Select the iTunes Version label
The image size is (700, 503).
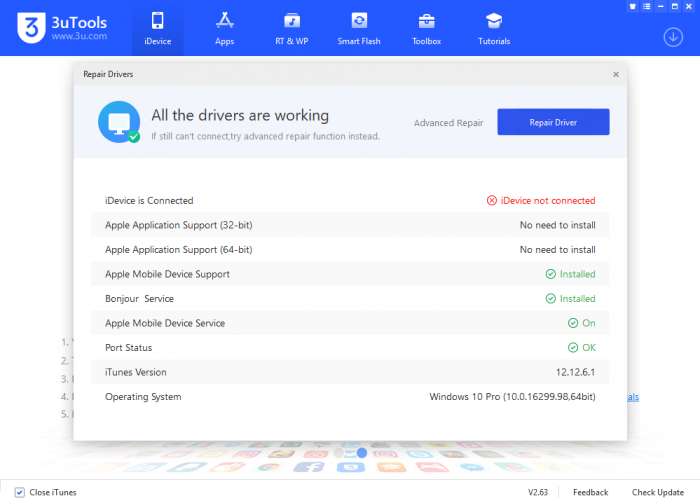coord(136,372)
